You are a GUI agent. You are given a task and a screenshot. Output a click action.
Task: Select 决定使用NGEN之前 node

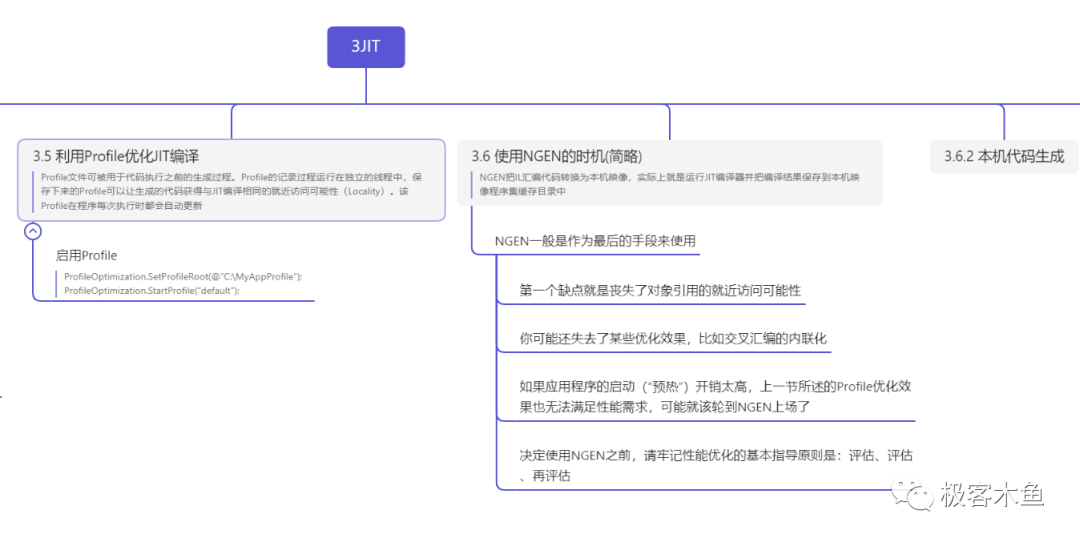click(x=716, y=465)
